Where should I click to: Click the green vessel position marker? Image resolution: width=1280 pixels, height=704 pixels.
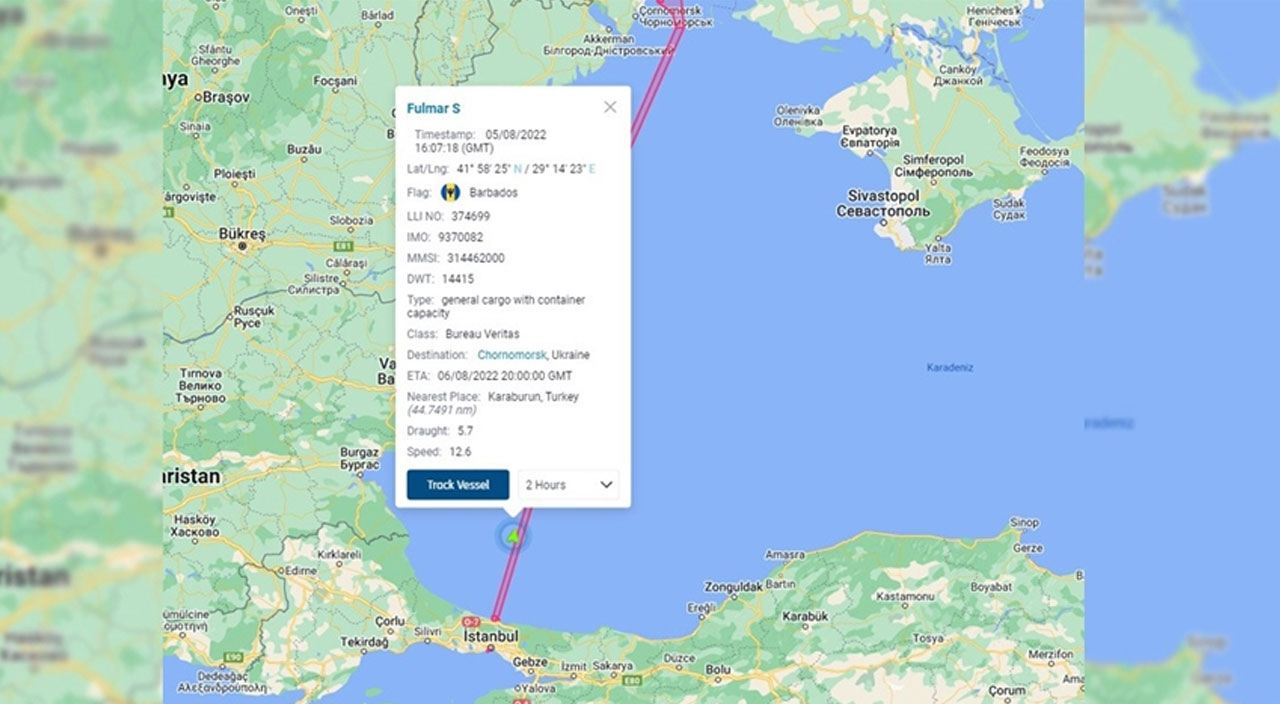513,536
